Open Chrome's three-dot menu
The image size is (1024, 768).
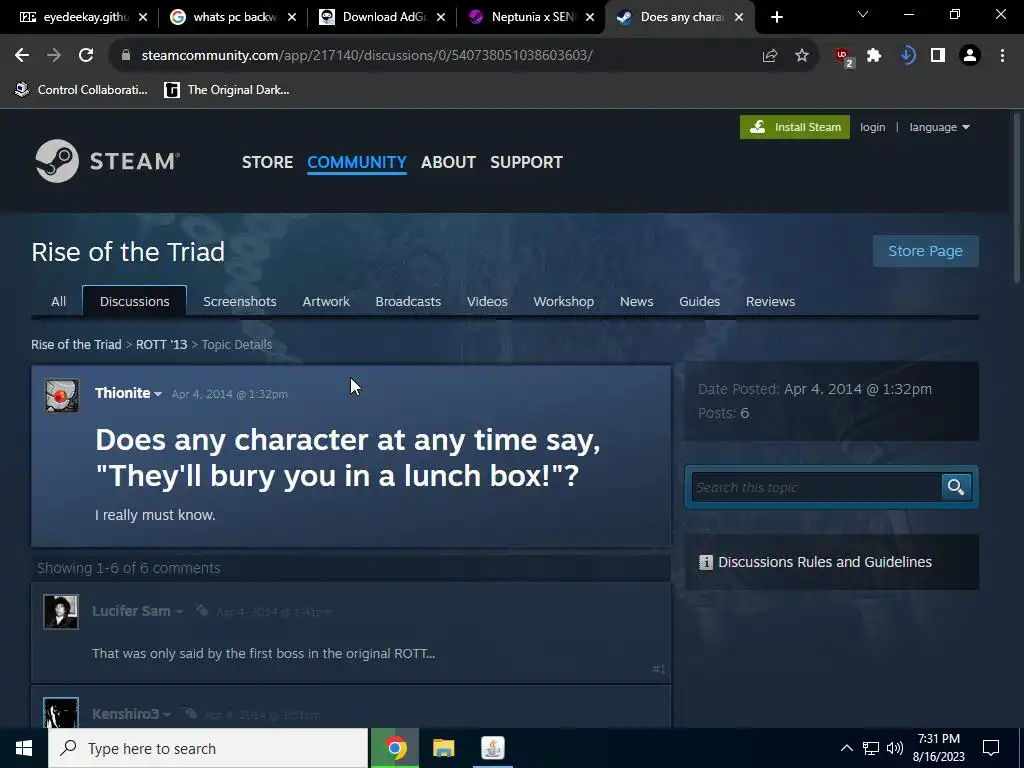click(1002, 56)
